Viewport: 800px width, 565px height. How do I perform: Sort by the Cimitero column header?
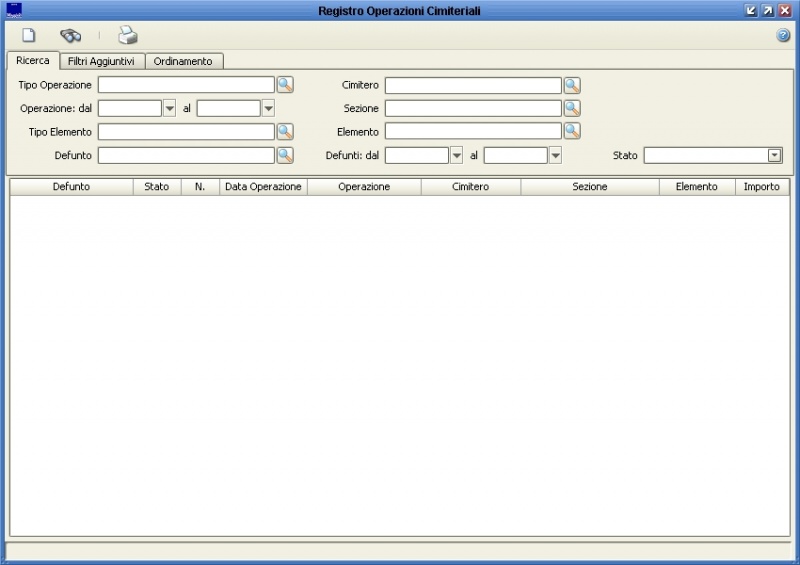[x=470, y=187]
